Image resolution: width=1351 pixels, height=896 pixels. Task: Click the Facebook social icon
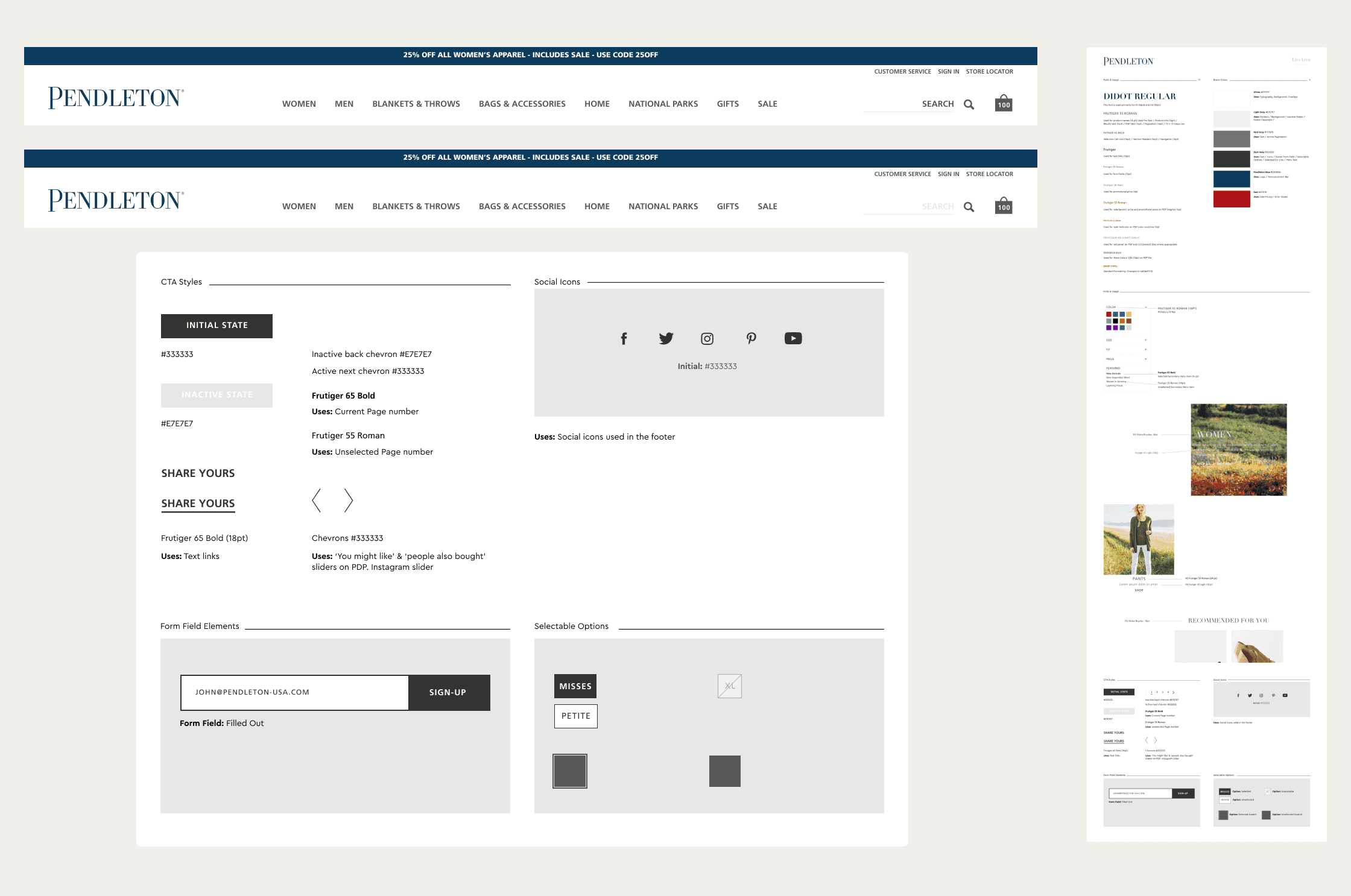[x=624, y=339]
